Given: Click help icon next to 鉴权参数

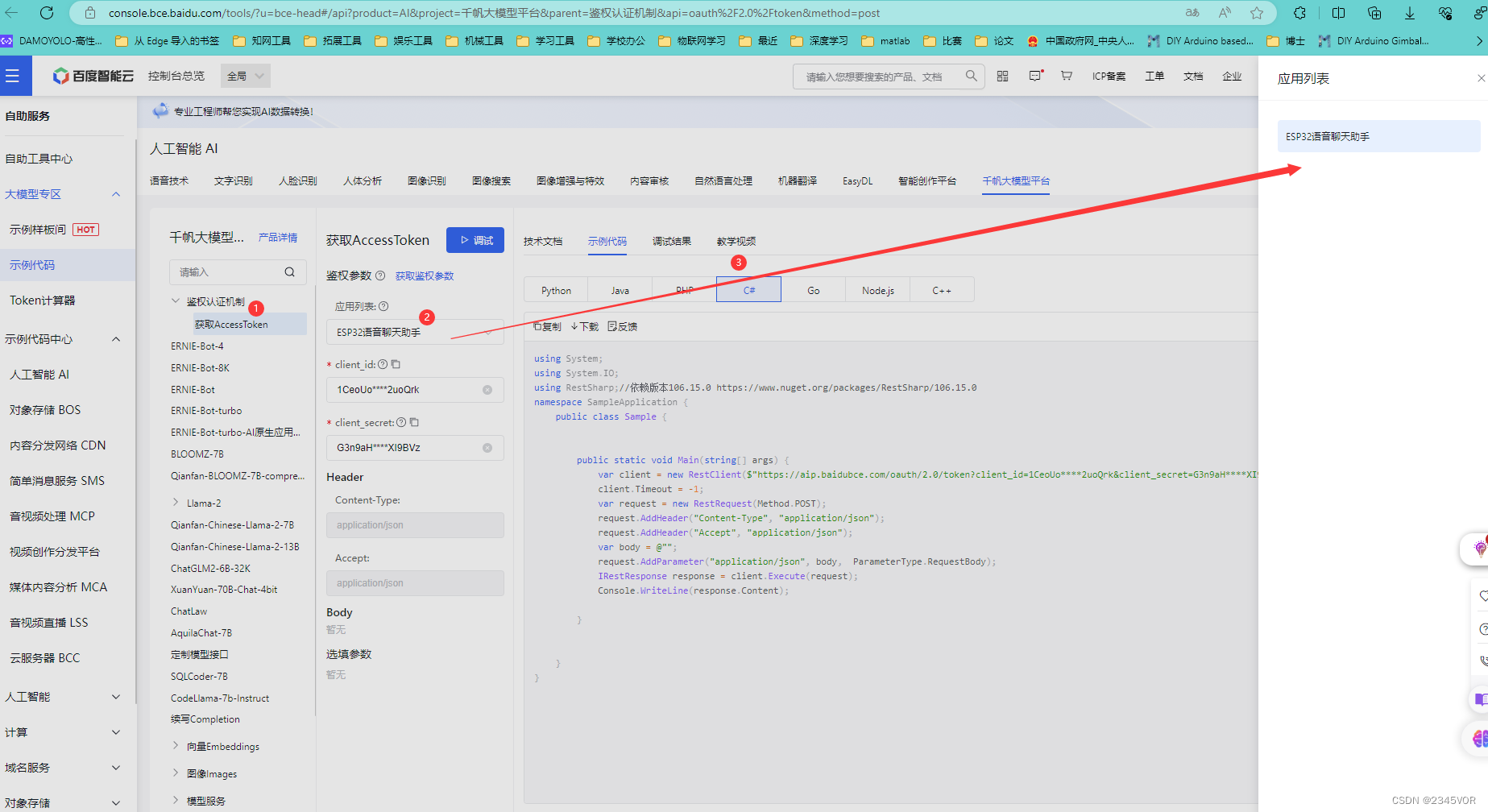Looking at the screenshot, I should (x=380, y=275).
